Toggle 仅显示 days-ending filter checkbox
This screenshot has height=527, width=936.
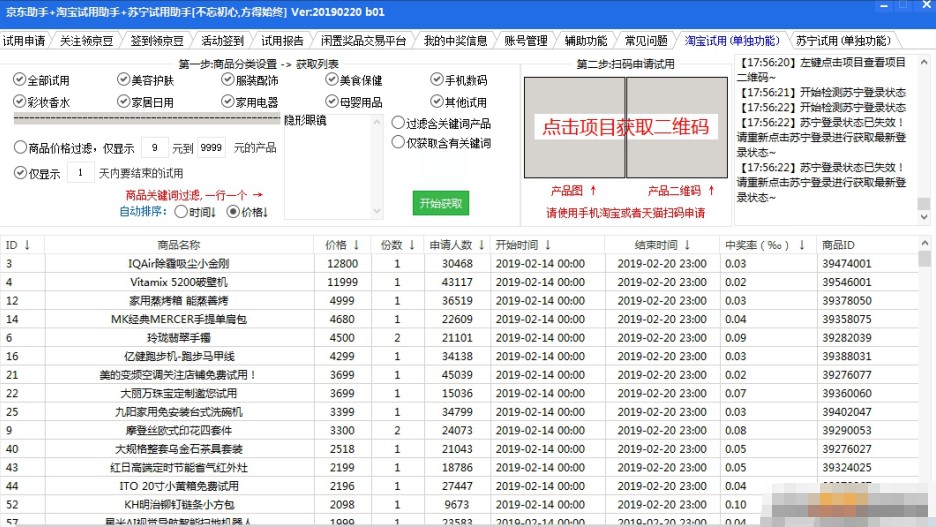20,173
